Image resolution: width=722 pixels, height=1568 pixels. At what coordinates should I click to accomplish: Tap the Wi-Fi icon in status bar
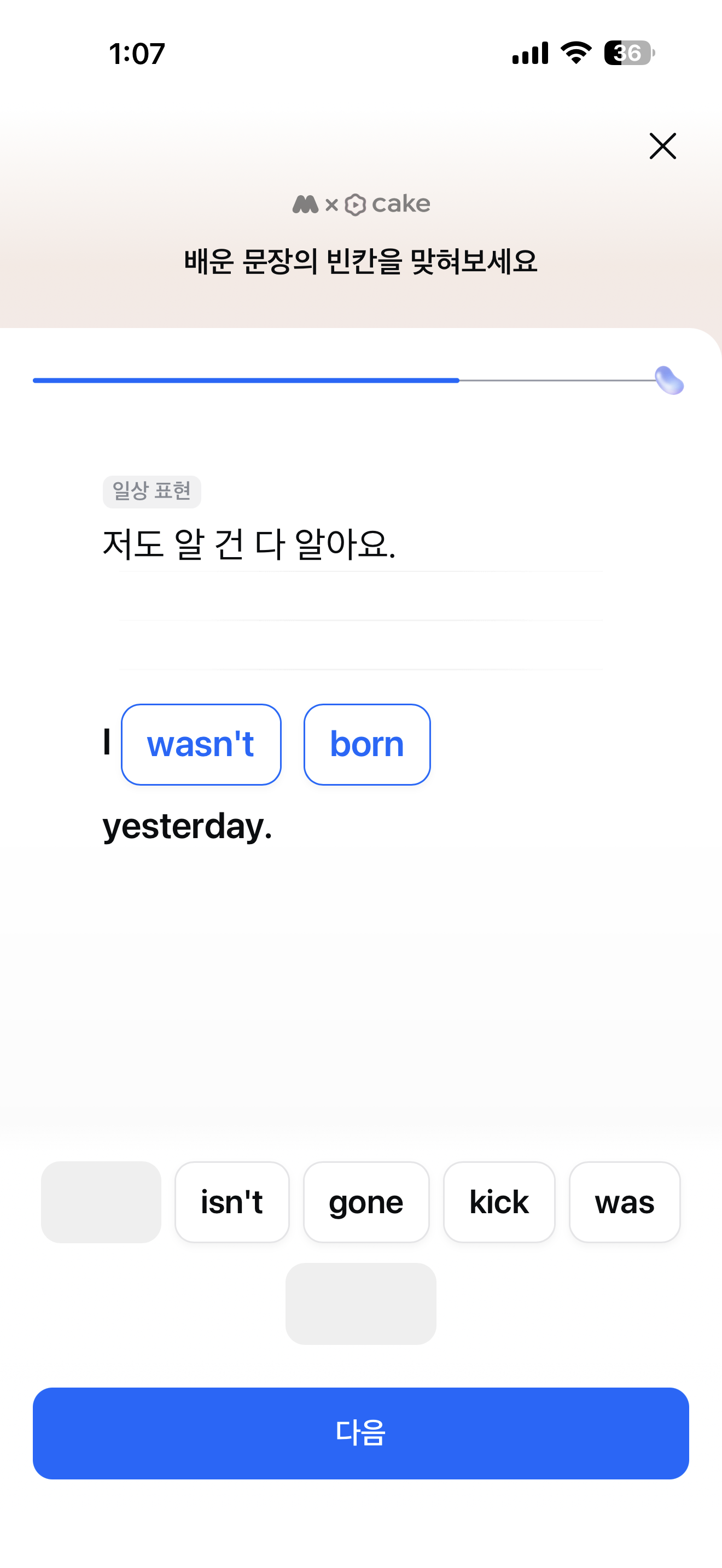576,53
